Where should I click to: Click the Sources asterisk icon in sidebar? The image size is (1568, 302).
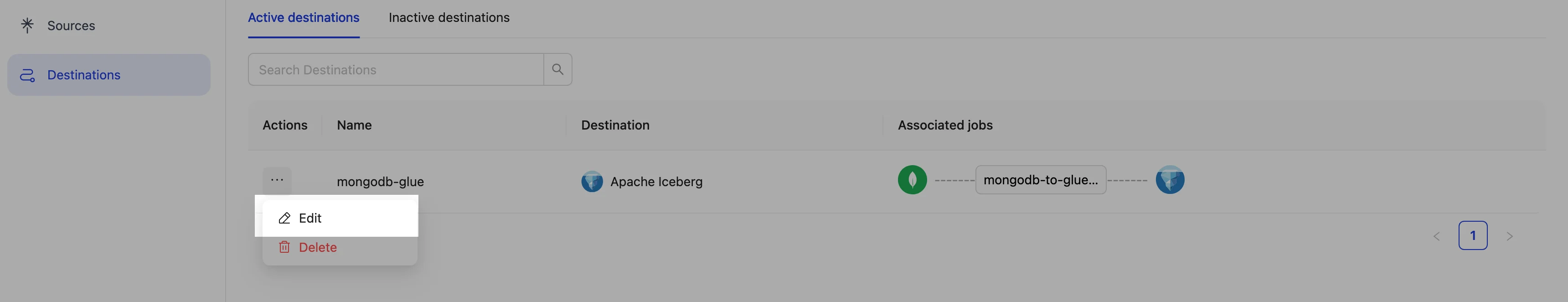tap(27, 26)
